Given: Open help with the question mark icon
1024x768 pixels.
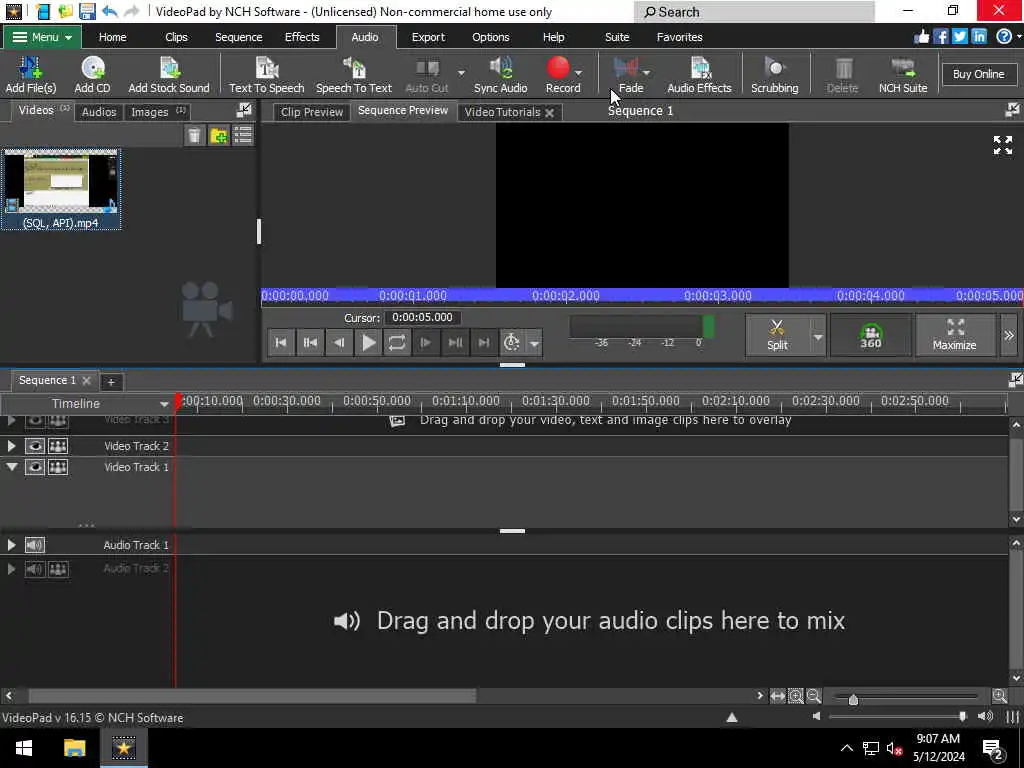Looking at the screenshot, I should coord(1004,37).
